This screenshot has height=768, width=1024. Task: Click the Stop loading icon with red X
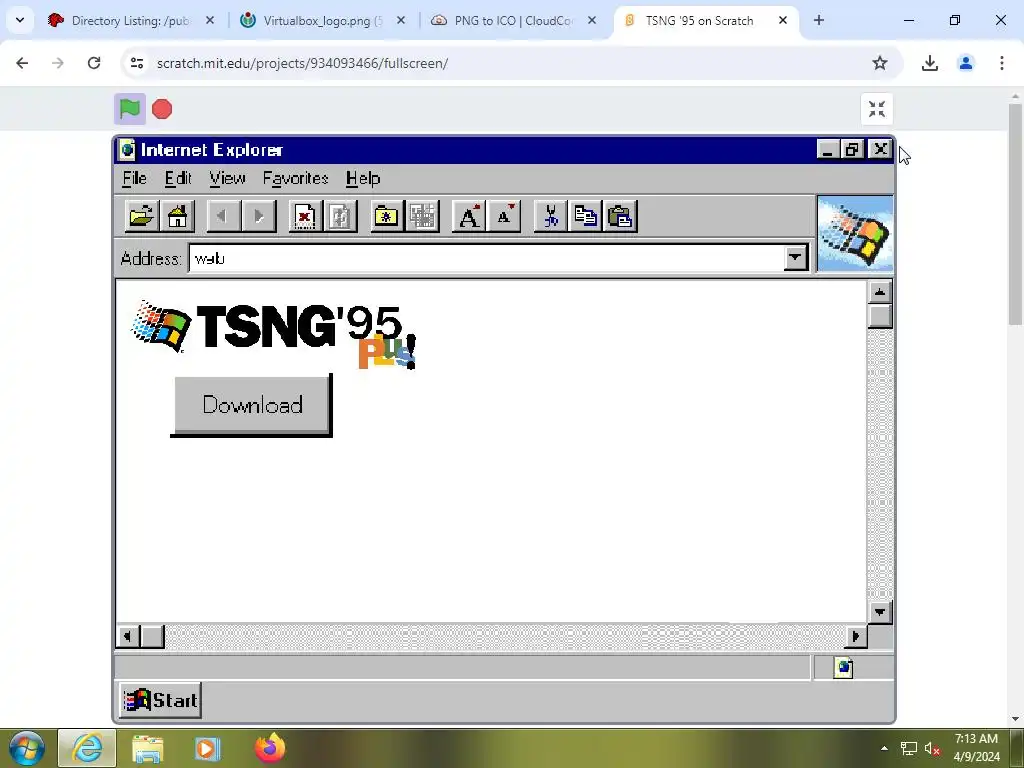(305, 216)
